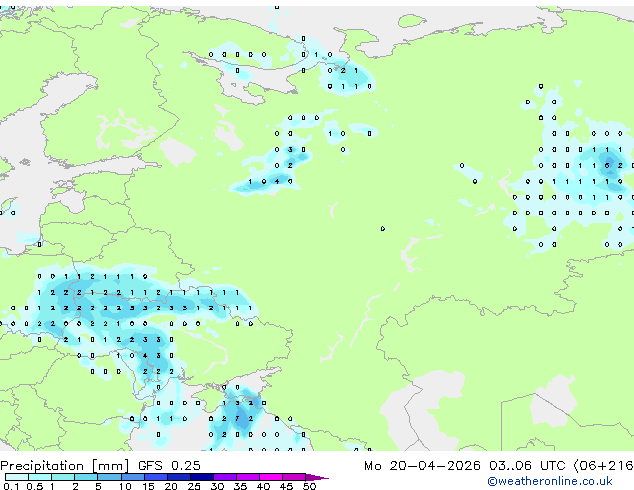Click the legend scale label '30'
This screenshot has height=490, width=634.
[217, 486]
